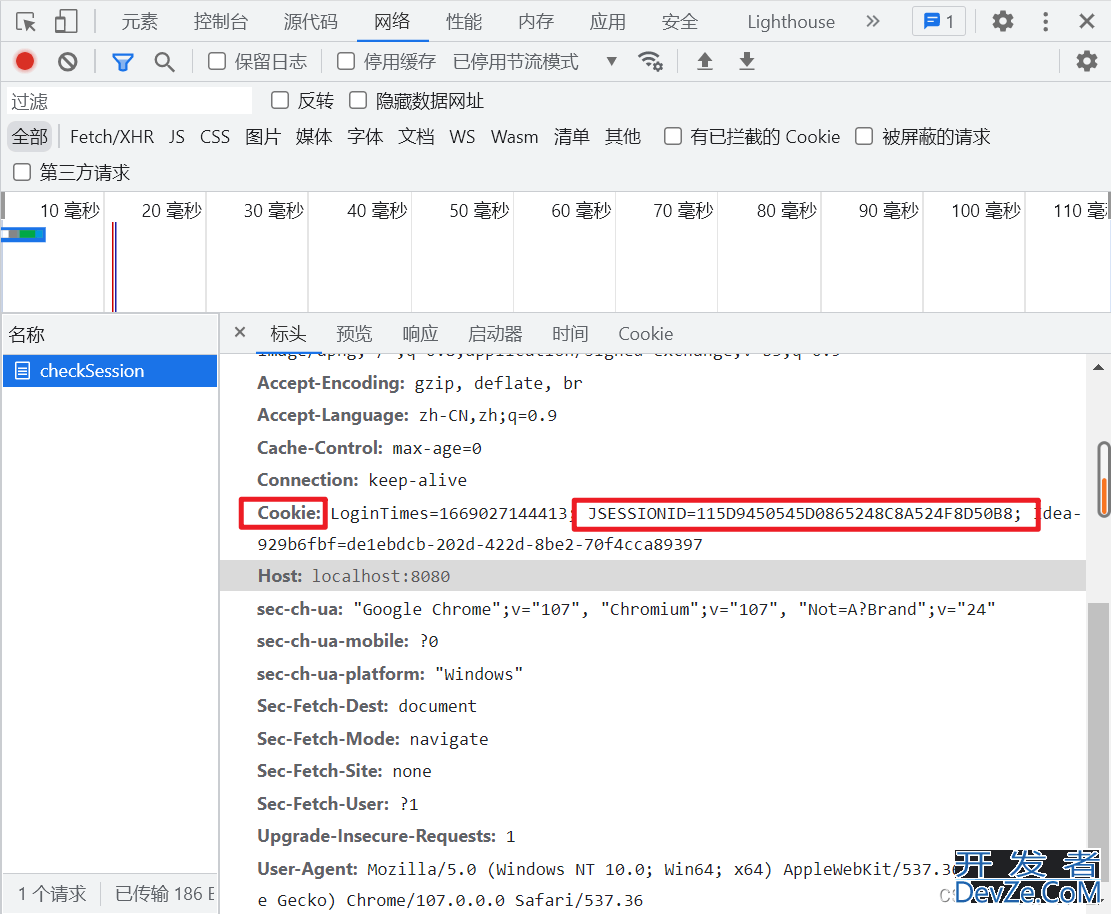Click the import HAR upload arrow icon
1111x914 pixels.
704,62
